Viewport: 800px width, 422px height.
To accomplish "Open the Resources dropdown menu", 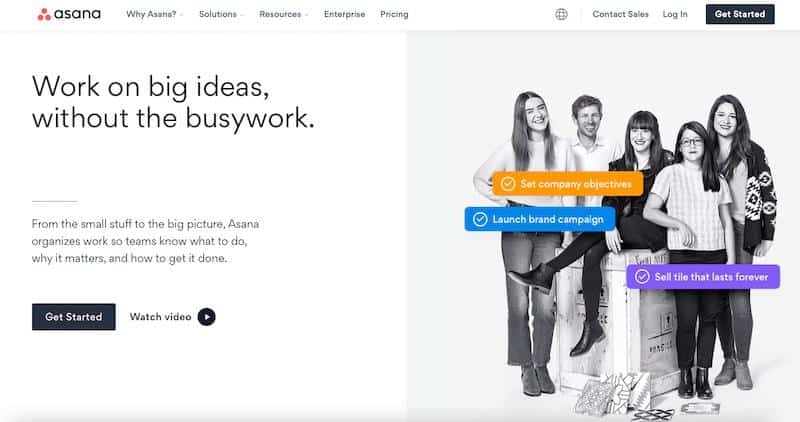I will coord(284,14).
